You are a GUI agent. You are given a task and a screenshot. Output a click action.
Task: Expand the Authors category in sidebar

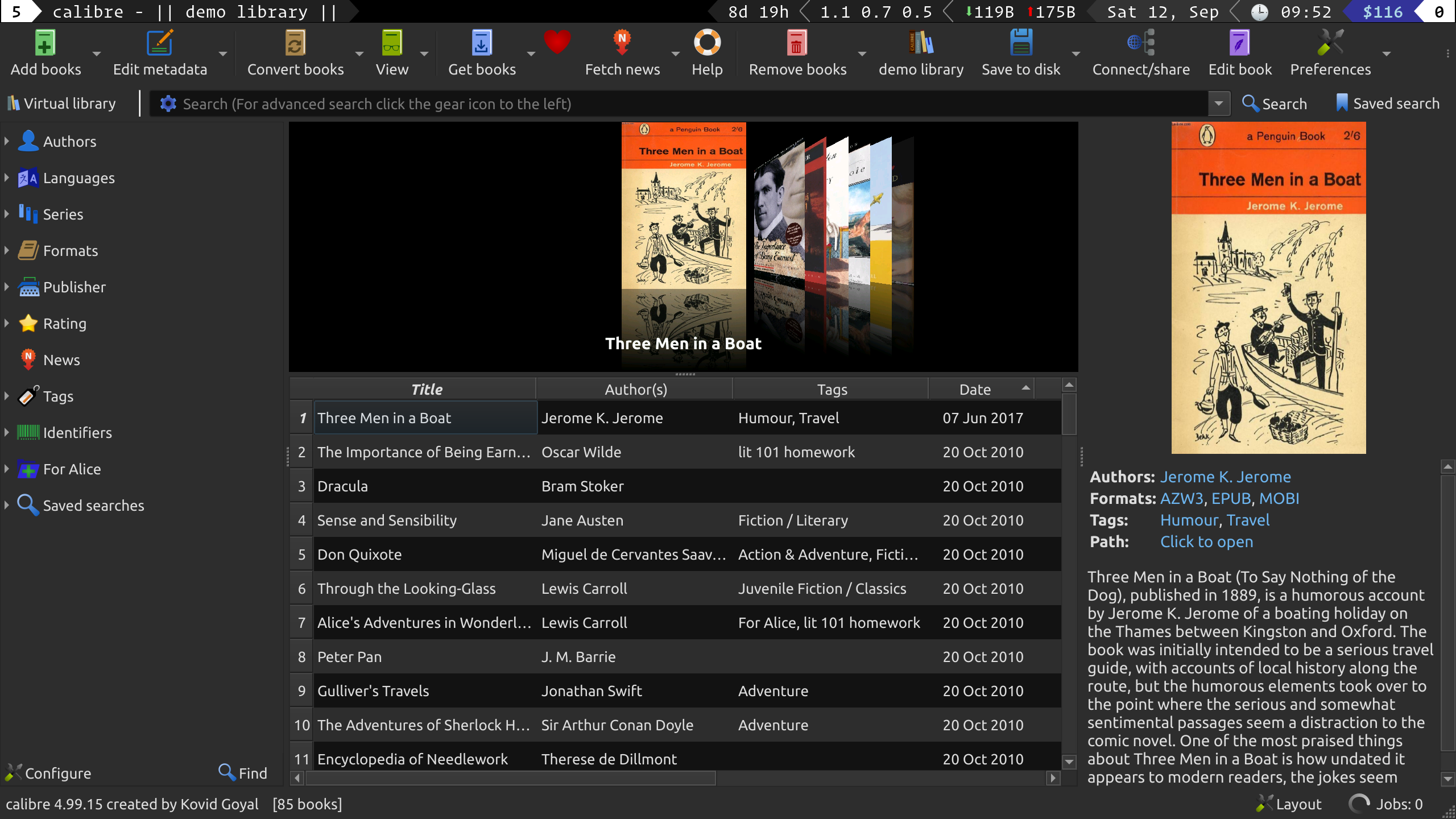click(x=7, y=141)
